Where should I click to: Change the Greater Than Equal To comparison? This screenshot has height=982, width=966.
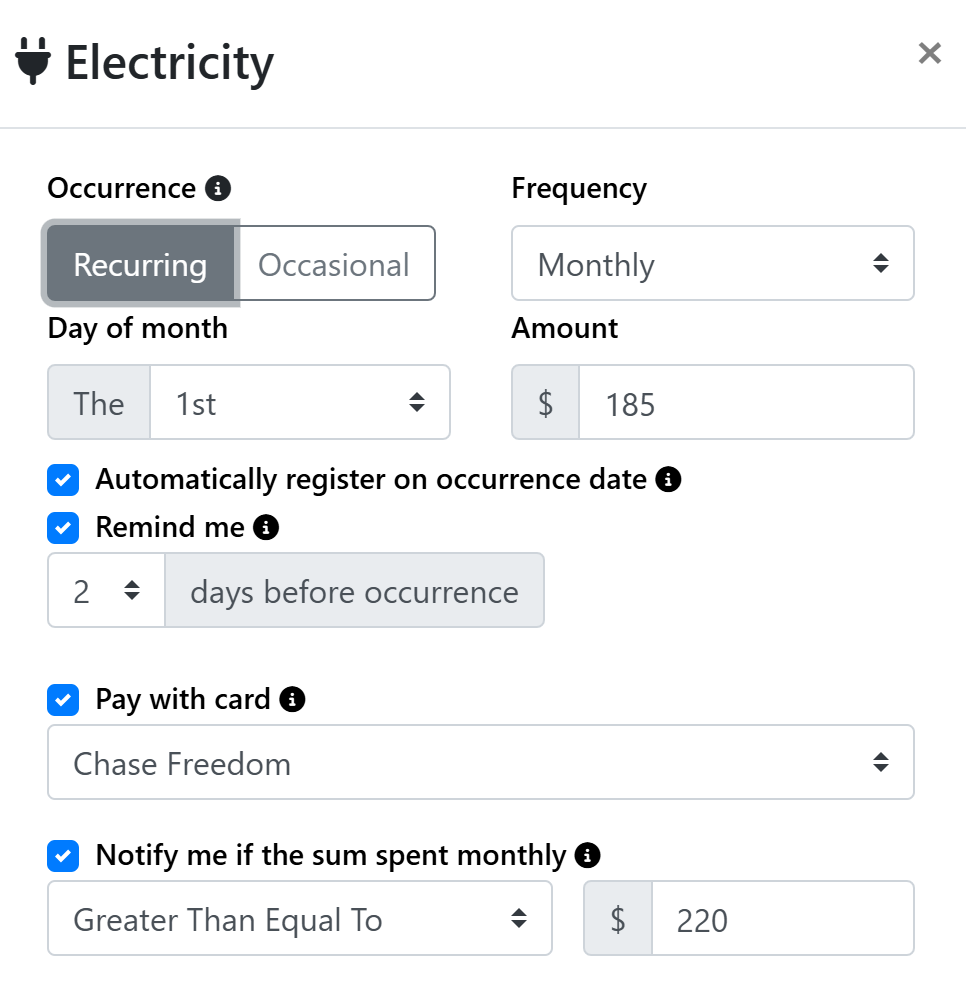pos(300,918)
